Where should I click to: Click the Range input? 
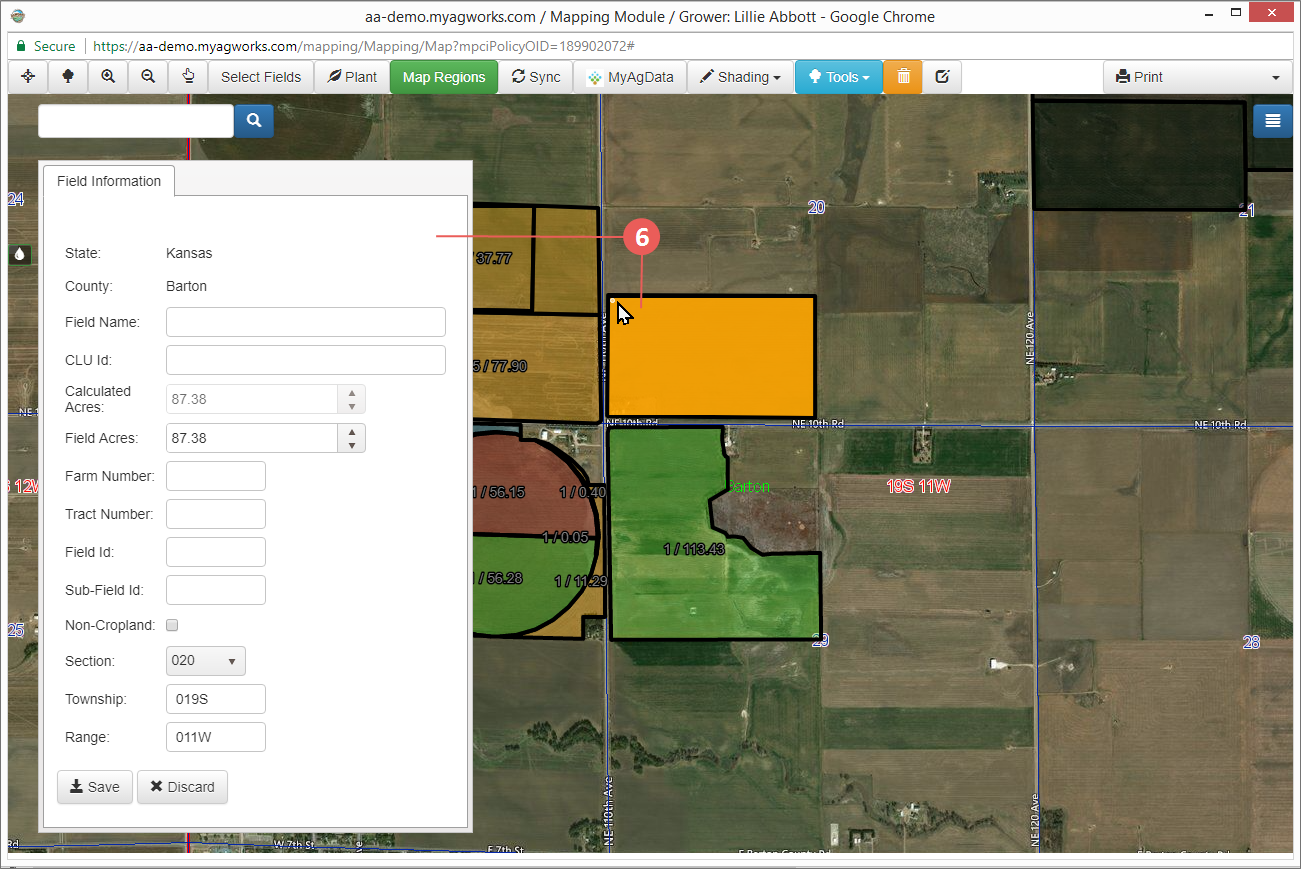216,737
